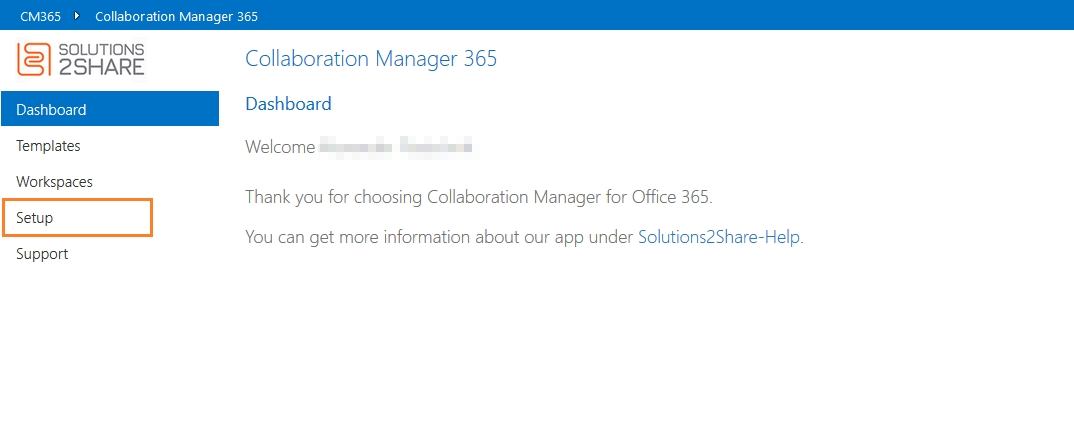
Task: Click the 'You can get more information' text
Action: click(440, 238)
